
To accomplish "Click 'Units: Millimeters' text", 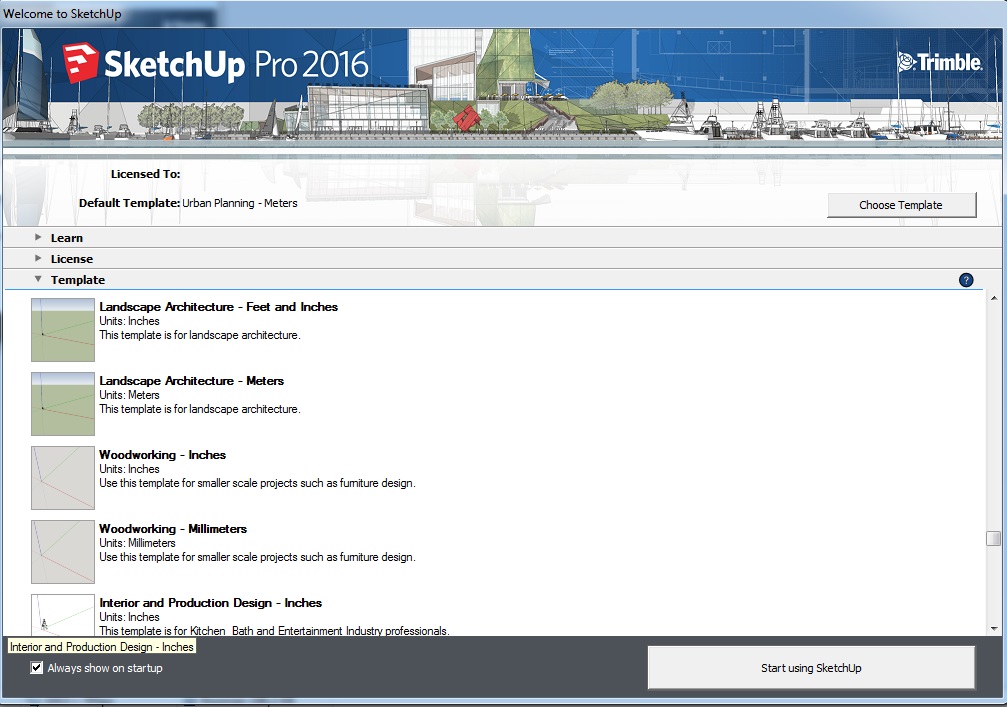I will pos(137,543).
